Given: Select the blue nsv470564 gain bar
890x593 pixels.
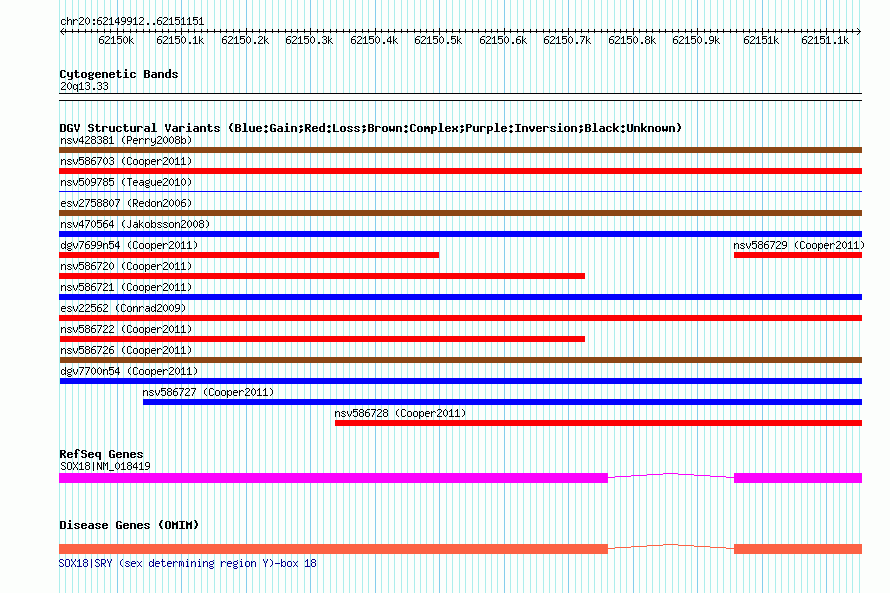Looking at the screenshot, I should coord(460,234).
